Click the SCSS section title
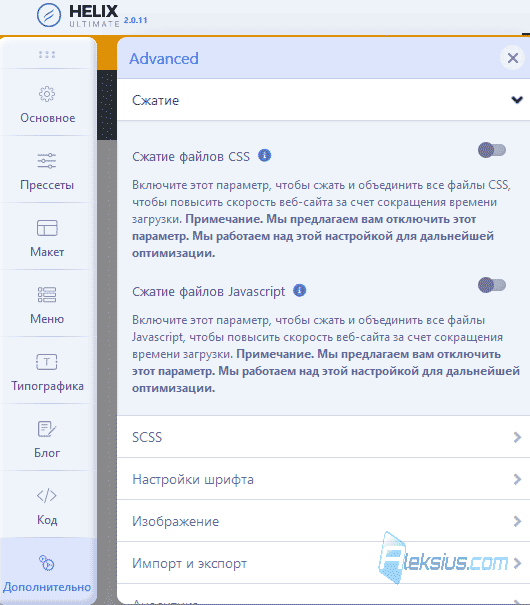The width and height of the screenshot is (530, 605). pyautogui.click(x=147, y=437)
